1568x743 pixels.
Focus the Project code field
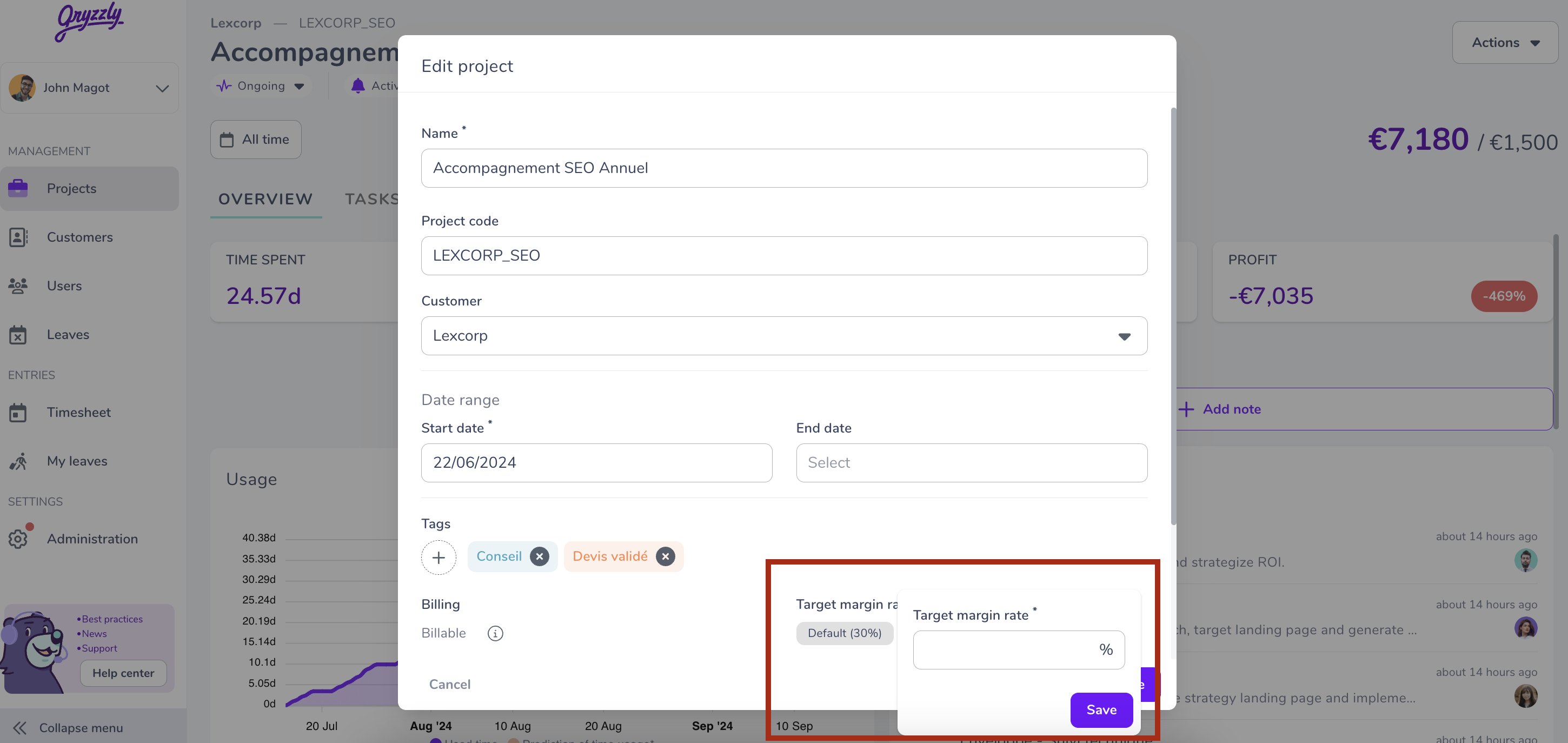coord(784,256)
